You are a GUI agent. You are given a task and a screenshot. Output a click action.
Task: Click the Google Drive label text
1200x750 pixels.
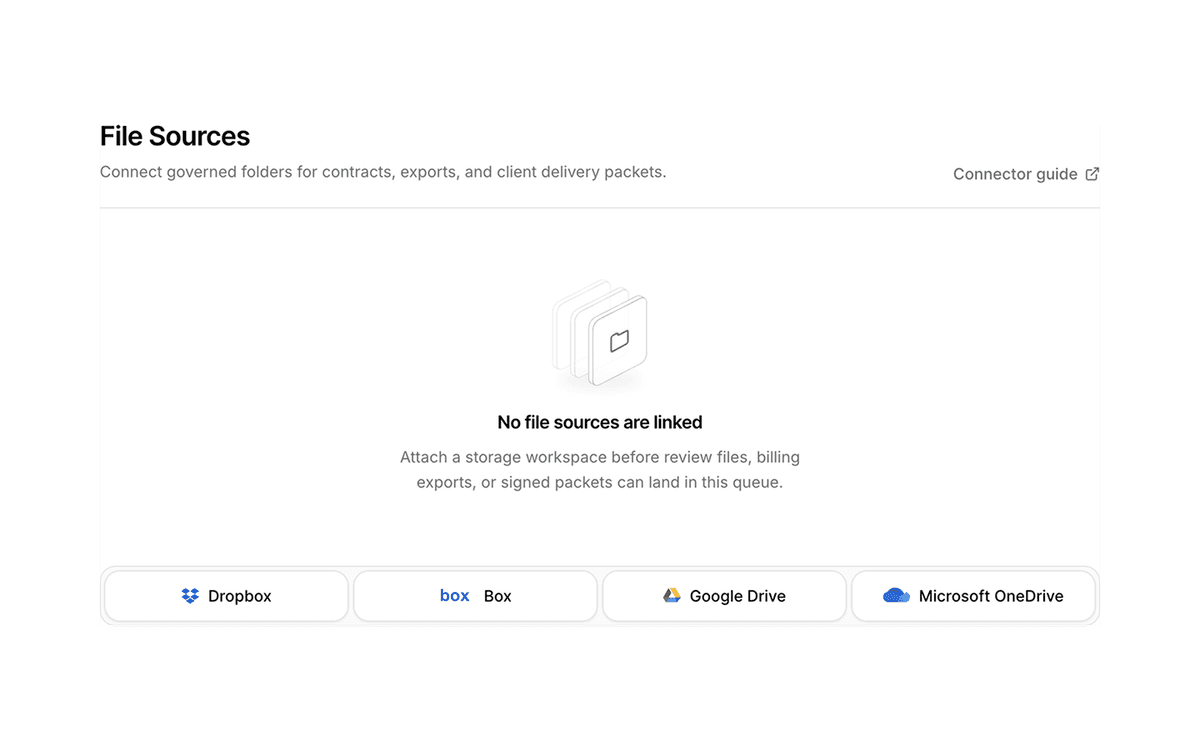click(738, 596)
